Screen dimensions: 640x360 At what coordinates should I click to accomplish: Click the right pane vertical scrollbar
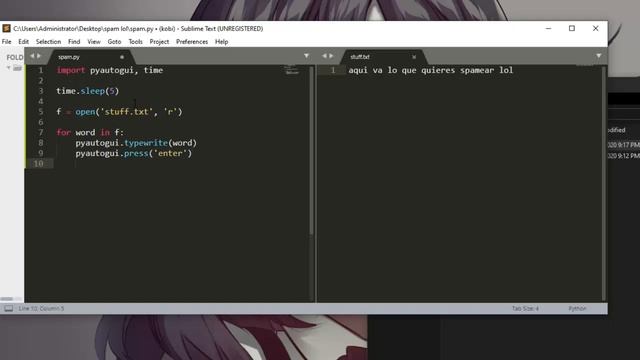(x=604, y=184)
